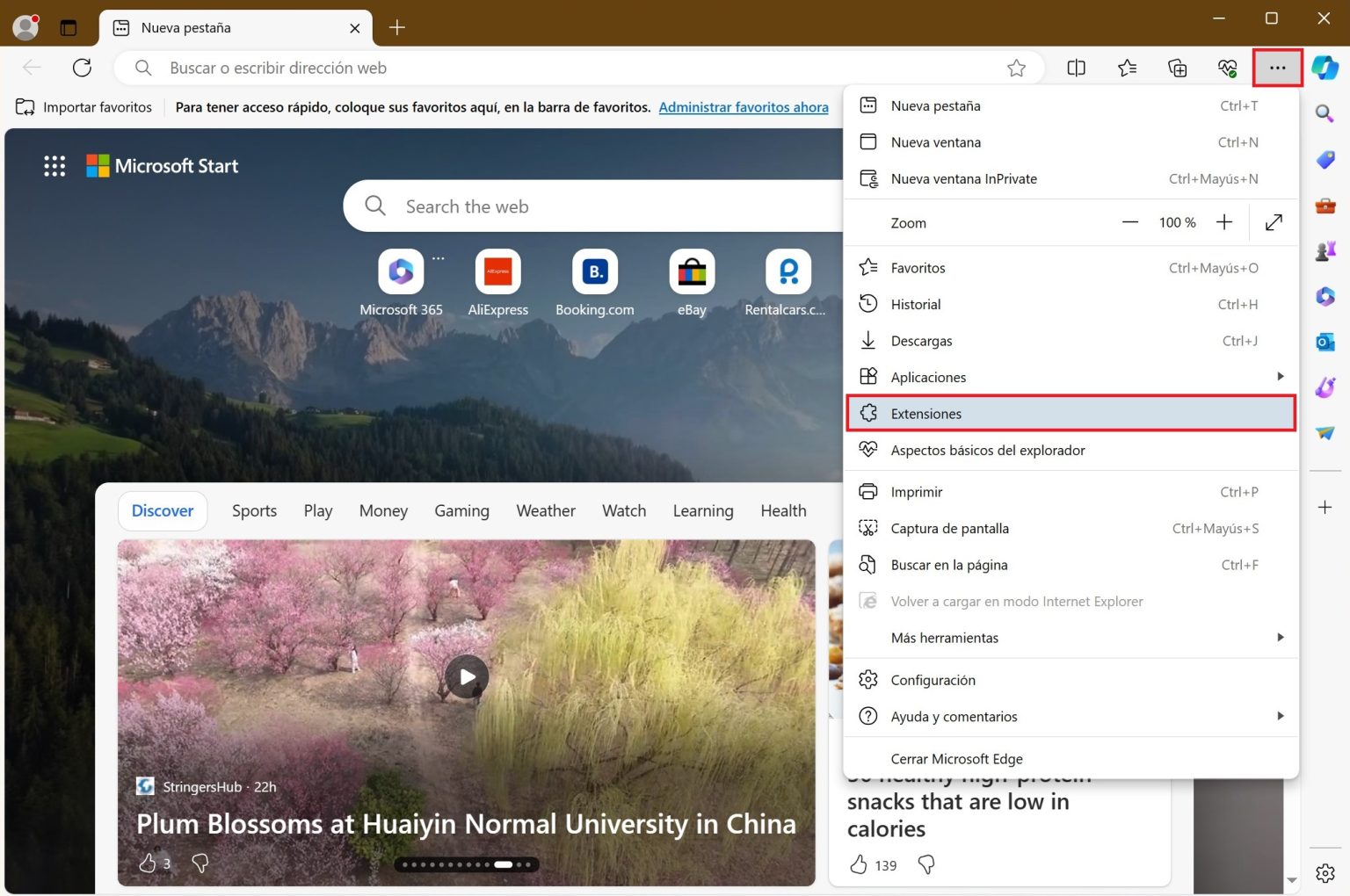Click the sidebar search magnifier icon
Image resolution: width=1350 pixels, height=896 pixels.
1325,113
